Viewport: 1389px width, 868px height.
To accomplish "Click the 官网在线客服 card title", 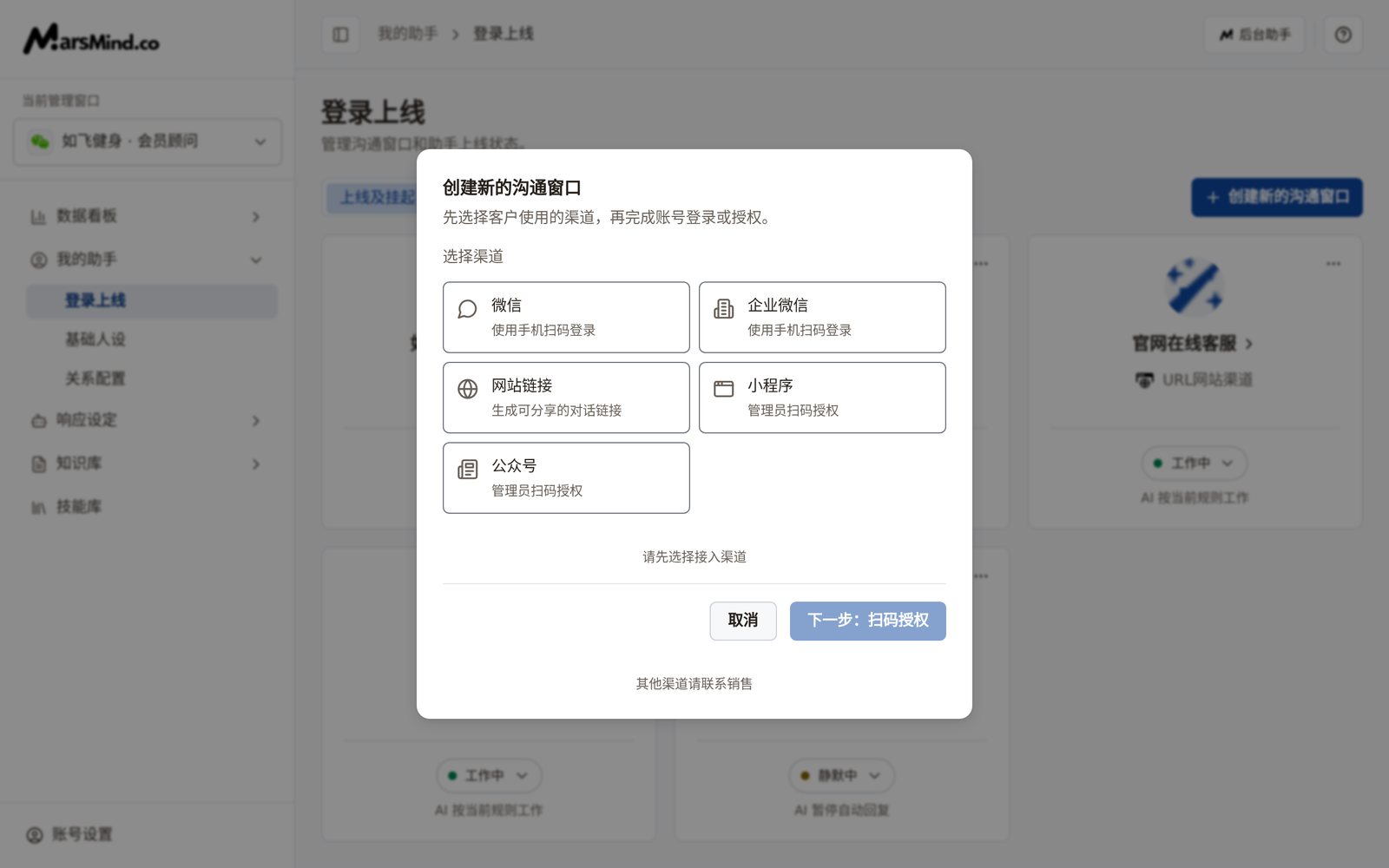I will click(1193, 344).
